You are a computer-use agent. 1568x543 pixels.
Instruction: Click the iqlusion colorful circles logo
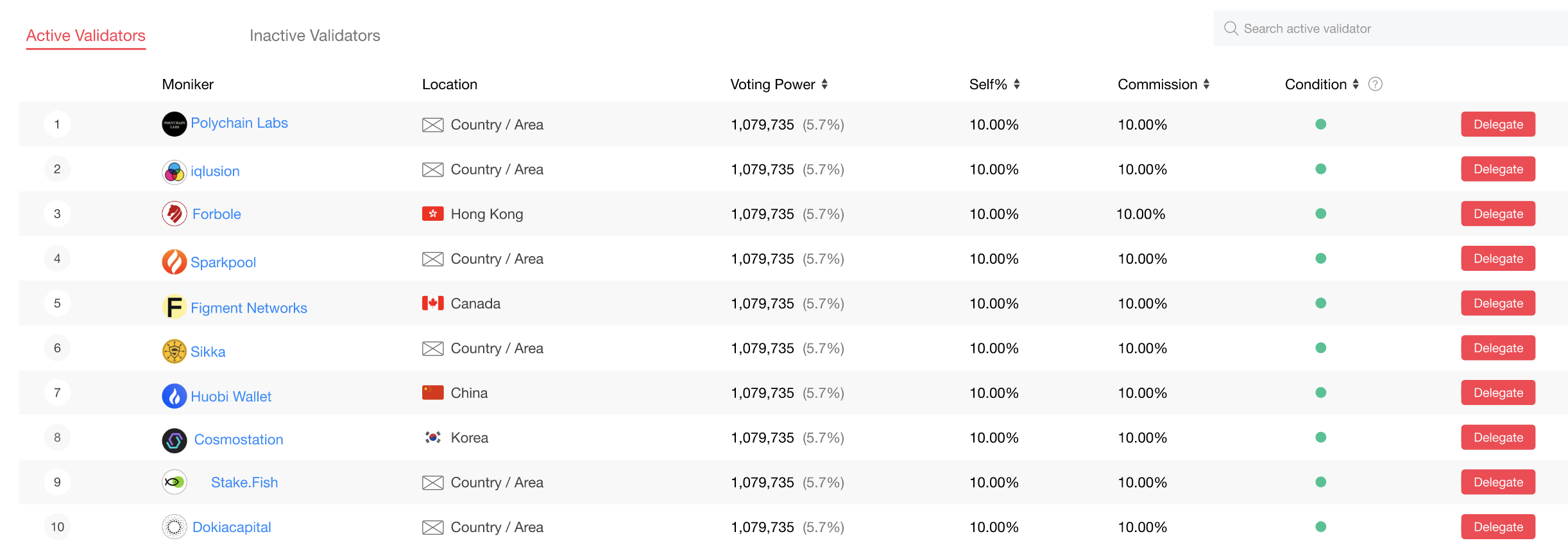point(174,172)
